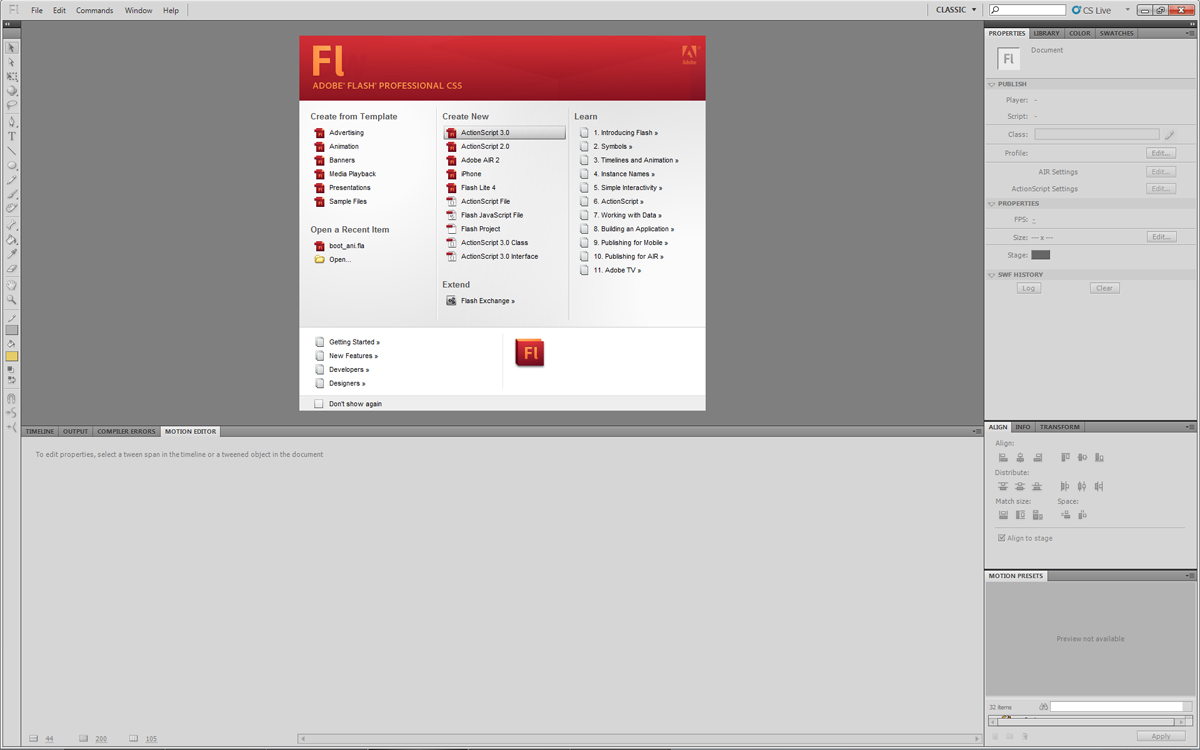This screenshot has height=750, width=1200.
Task: Select the Brush tool
Action: click(x=12, y=195)
